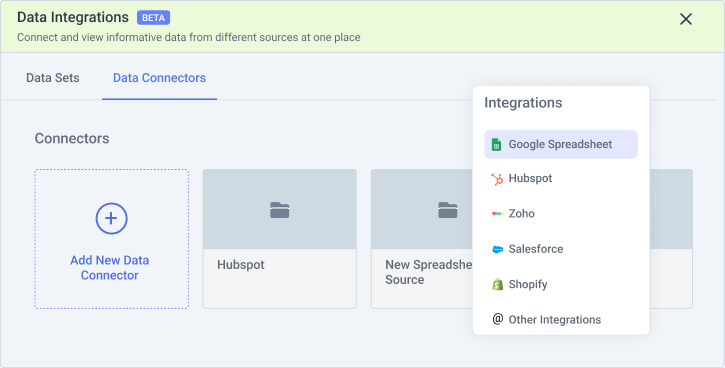The image size is (725, 368).
Task: Click the green Shopify bag icon
Action: point(498,284)
